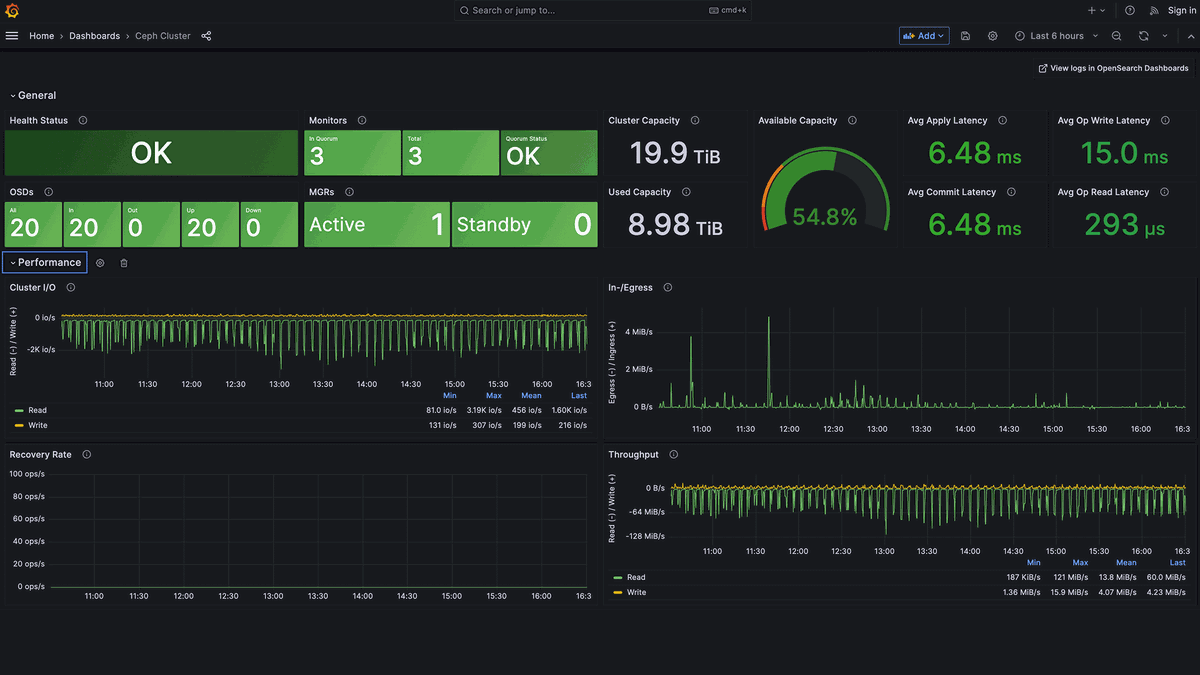
Task: Show info for Health Status panel
Action: (83, 121)
